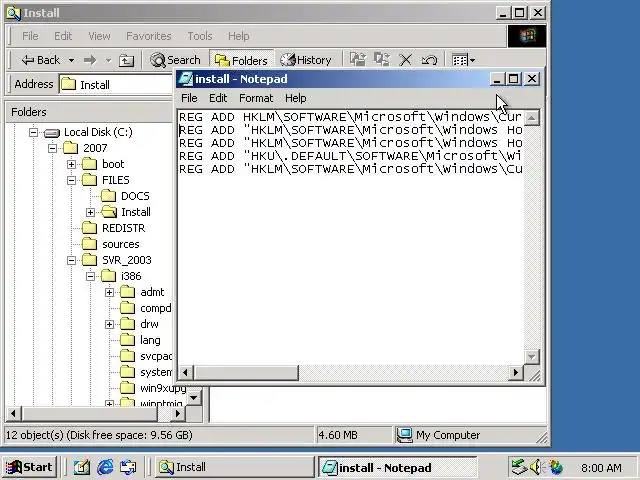
Task: Click the Address bar Install field
Action: point(116,84)
